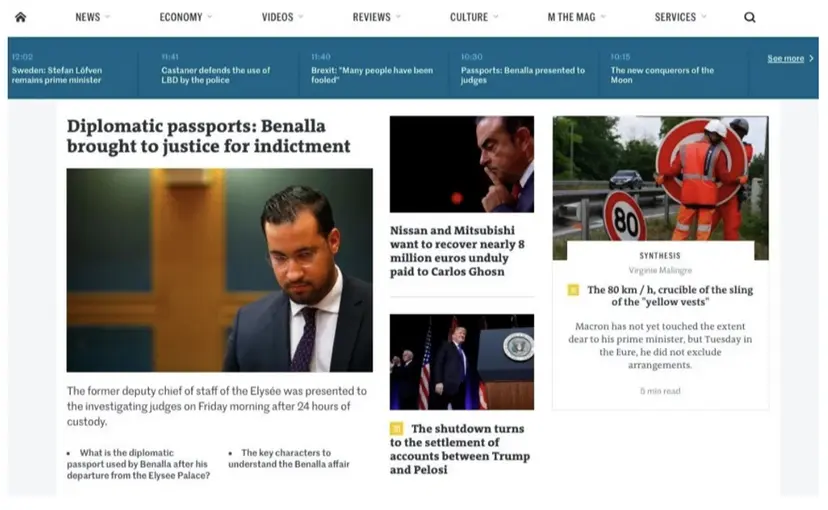The image size is (828, 510).
Task: Click the arrow next to See more
Action: point(812,58)
